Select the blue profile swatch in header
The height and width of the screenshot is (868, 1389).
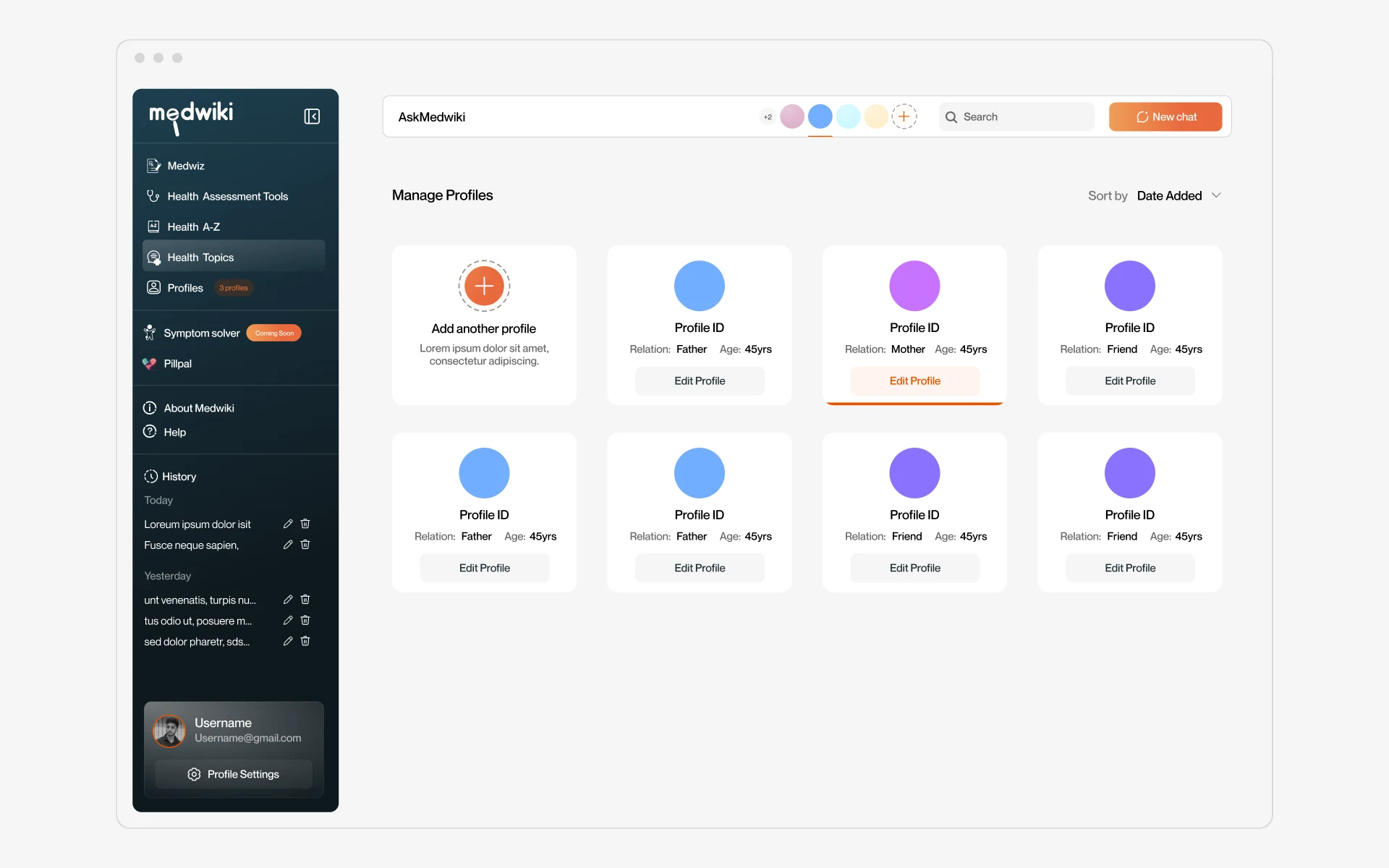(x=820, y=116)
